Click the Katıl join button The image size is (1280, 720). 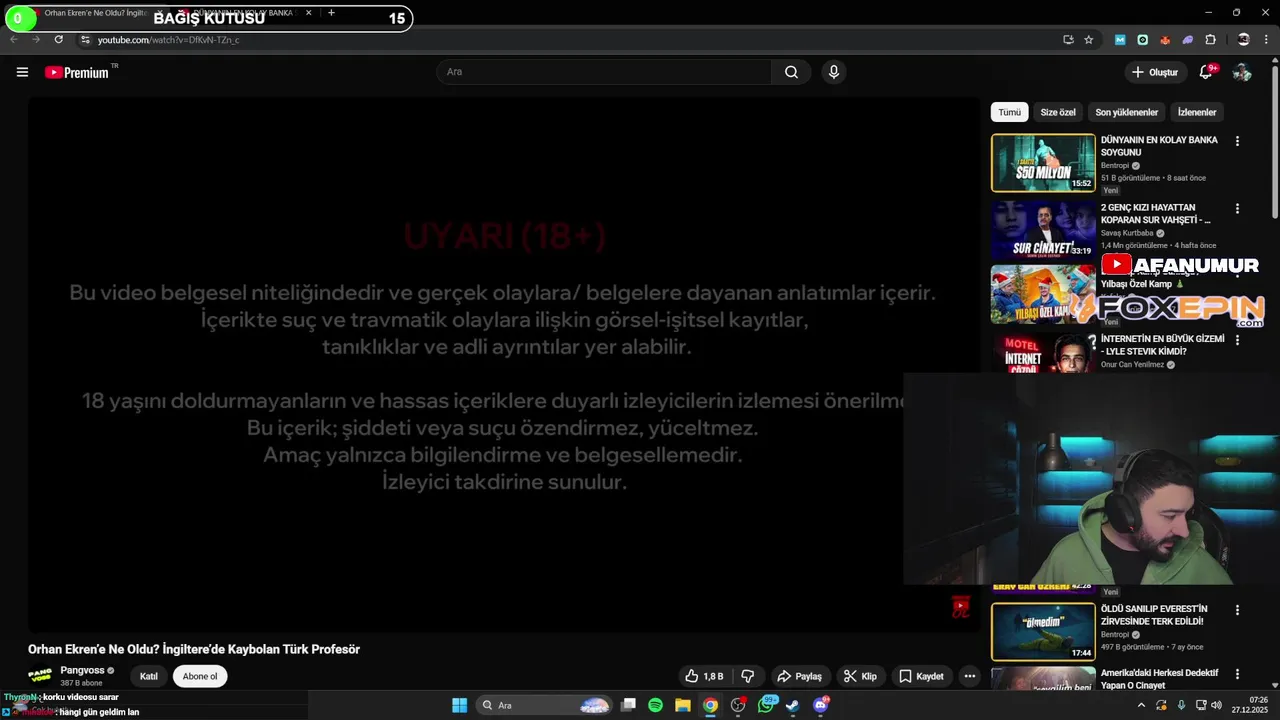[x=148, y=676]
